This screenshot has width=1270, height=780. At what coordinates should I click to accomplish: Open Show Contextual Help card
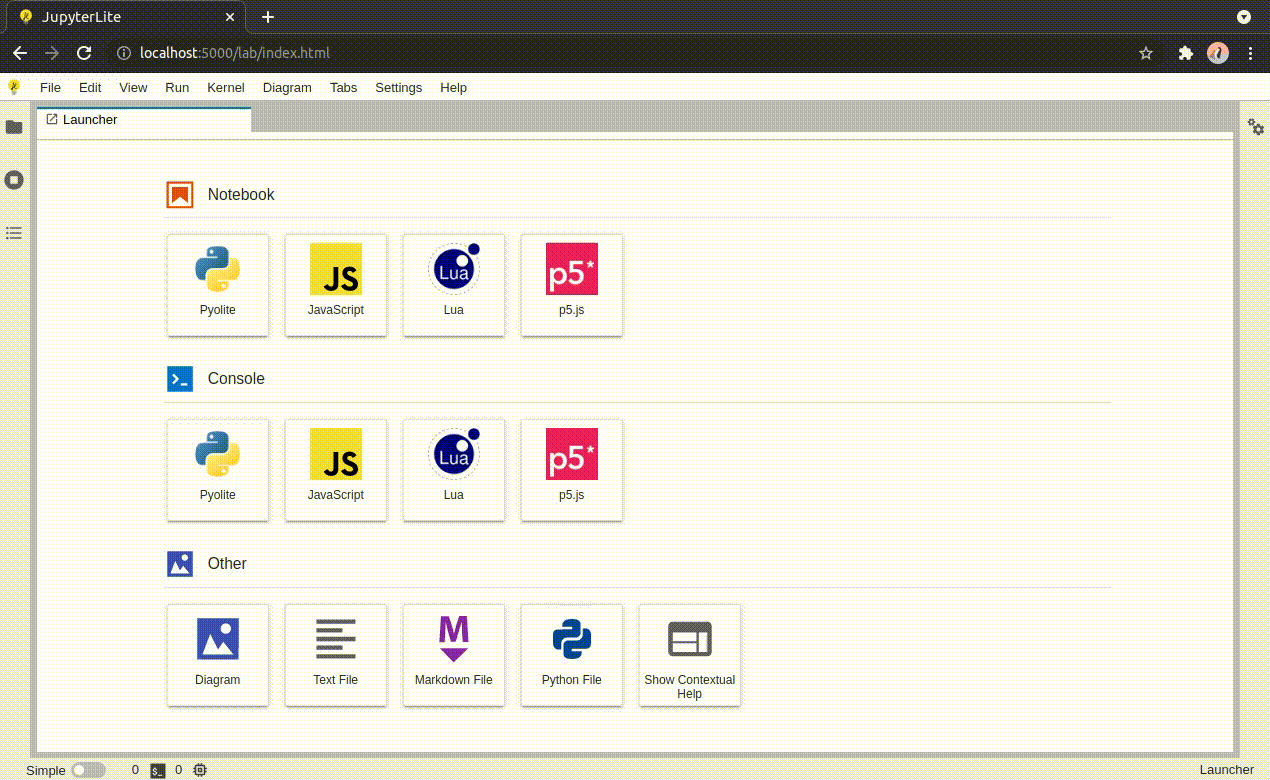coord(690,655)
